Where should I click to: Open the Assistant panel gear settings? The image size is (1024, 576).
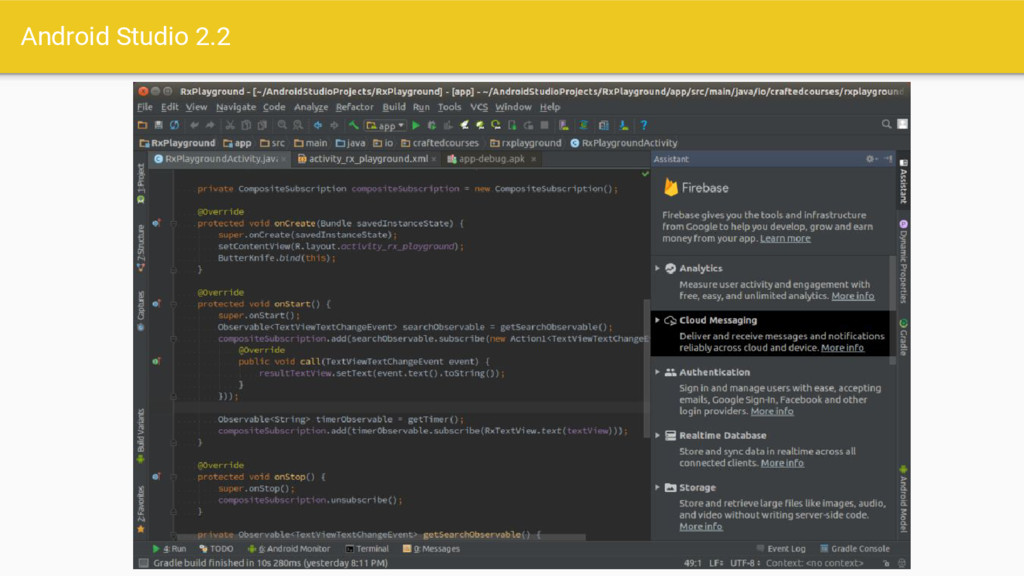870,159
